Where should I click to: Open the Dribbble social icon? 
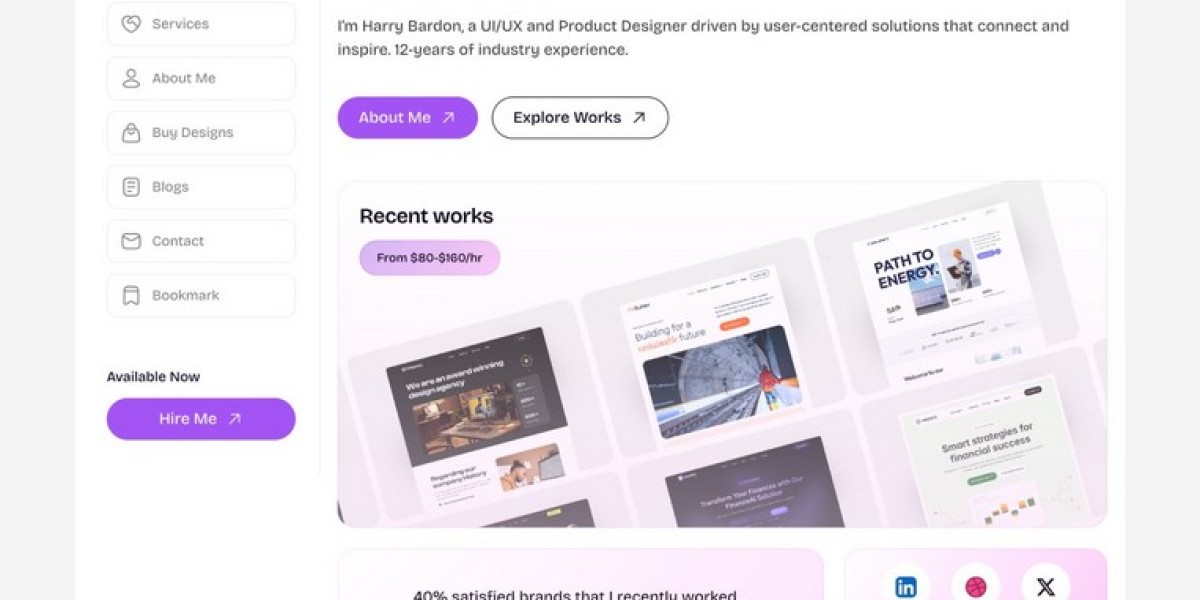click(976, 587)
